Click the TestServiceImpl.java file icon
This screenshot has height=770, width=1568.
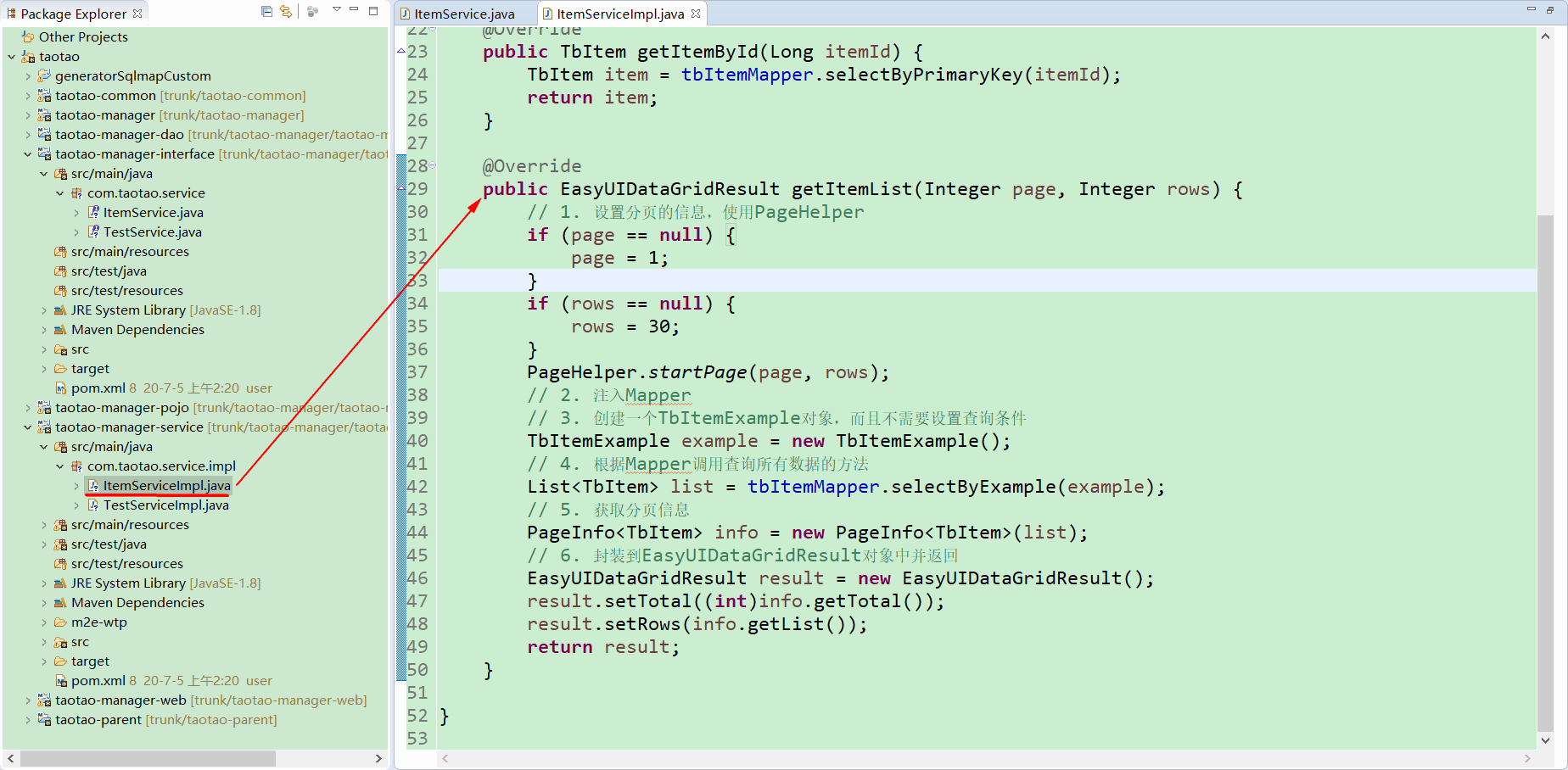tap(93, 505)
